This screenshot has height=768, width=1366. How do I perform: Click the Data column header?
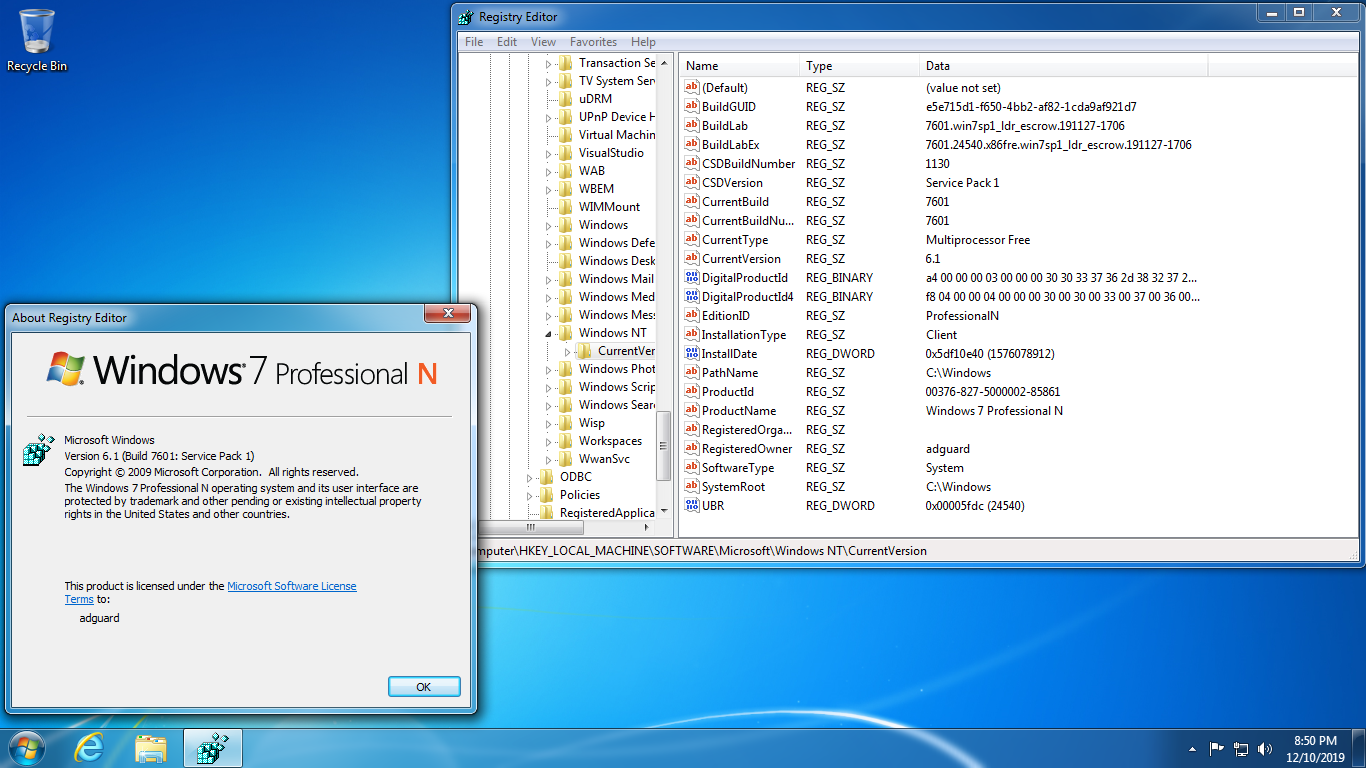[x=1064, y=66]
